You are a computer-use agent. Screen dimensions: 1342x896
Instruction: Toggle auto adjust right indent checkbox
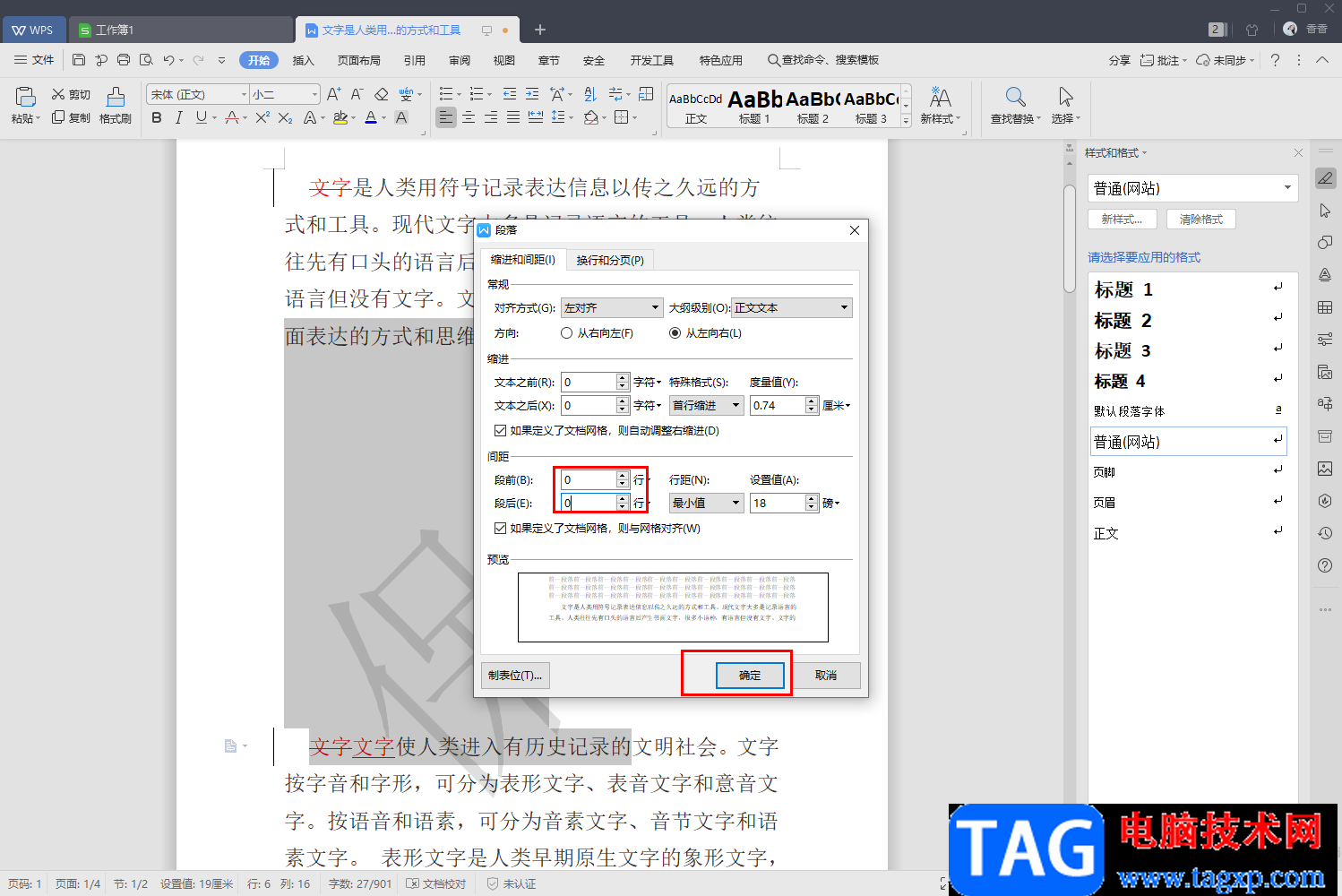pos(500,431)
